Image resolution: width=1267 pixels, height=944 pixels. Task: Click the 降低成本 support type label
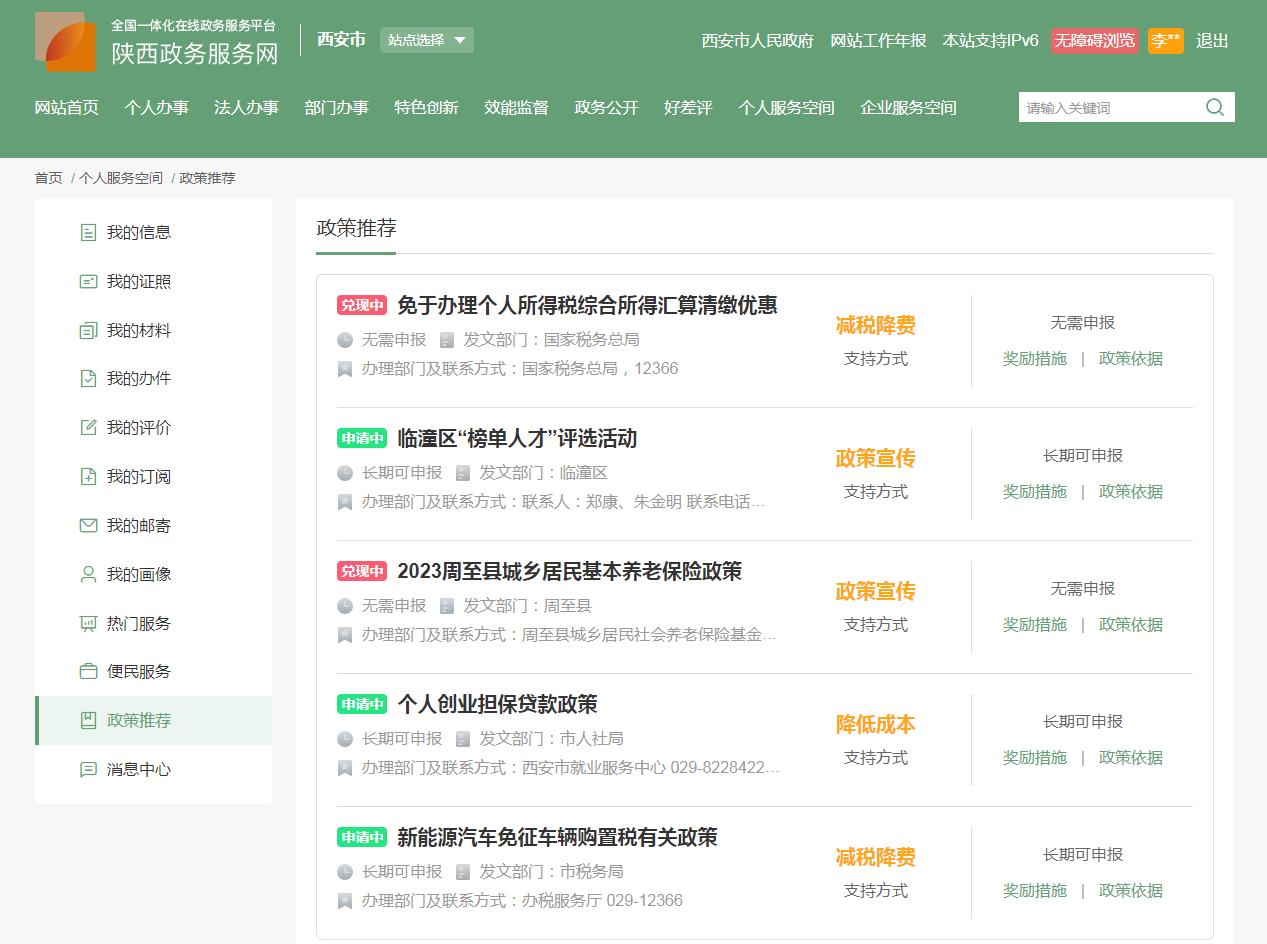click(876, 725)
